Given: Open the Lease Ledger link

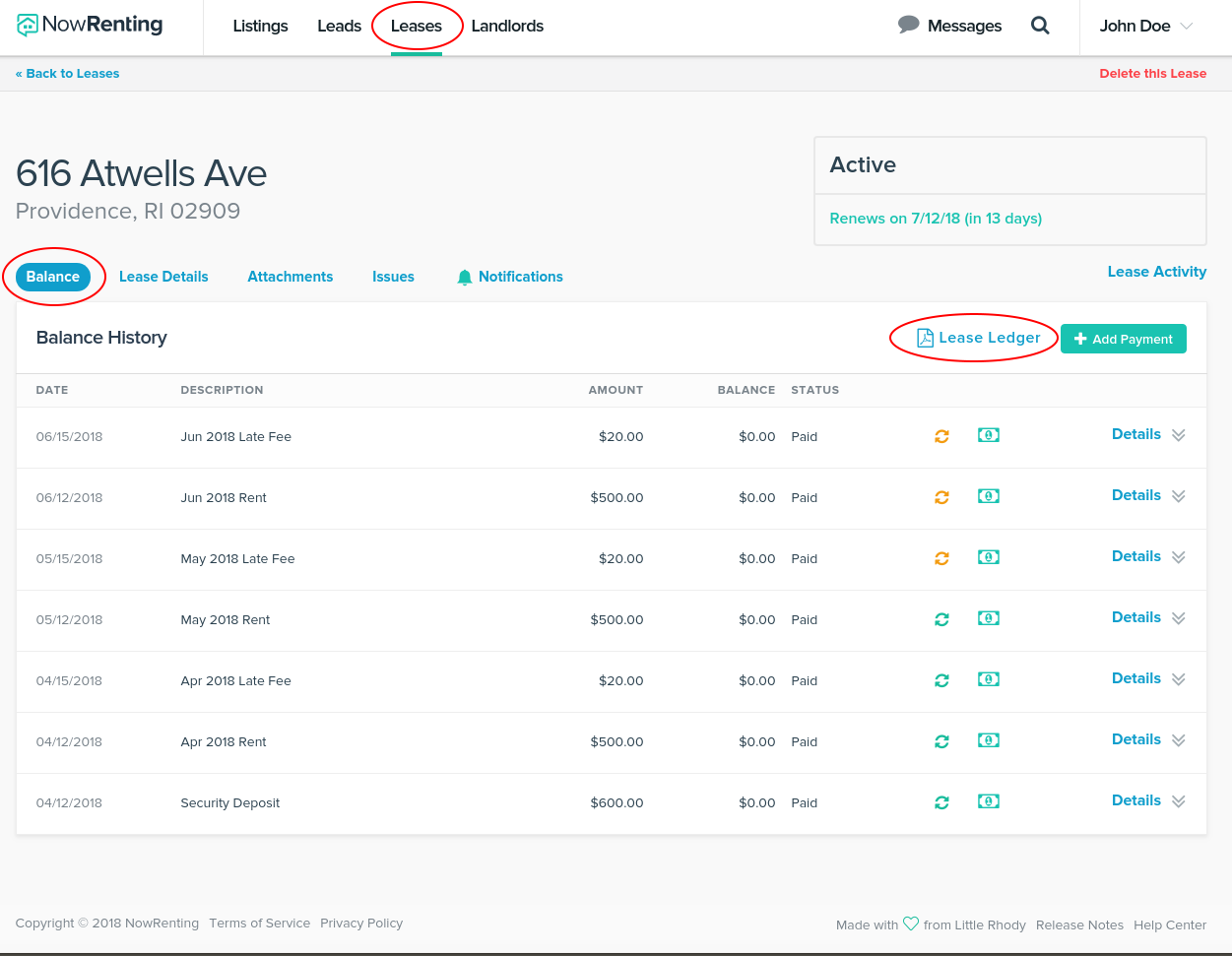Looking at the screenshot, I should (979, 338).
